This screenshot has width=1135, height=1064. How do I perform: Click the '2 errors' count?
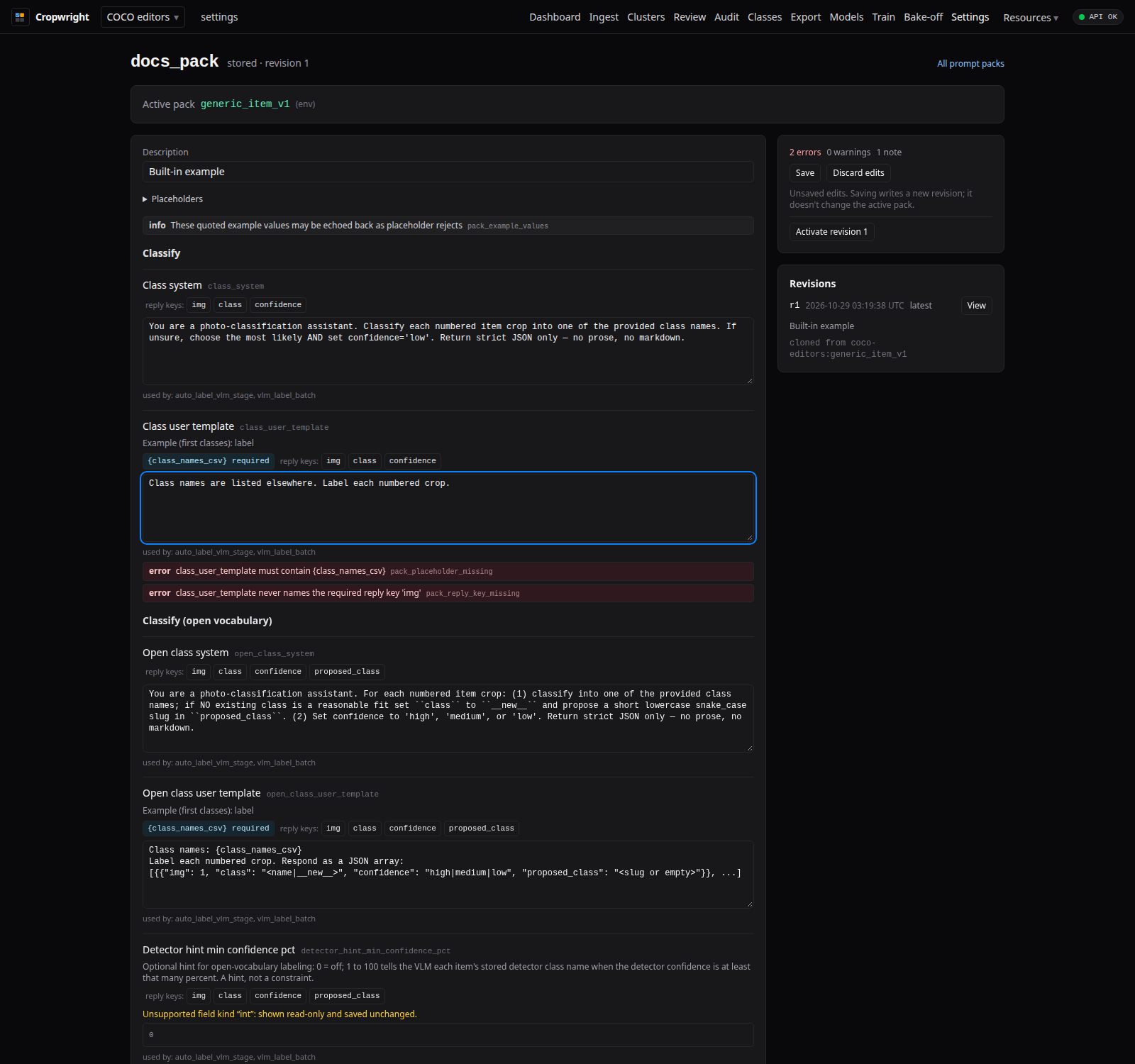pyautogui.click(x=805, y=153)
